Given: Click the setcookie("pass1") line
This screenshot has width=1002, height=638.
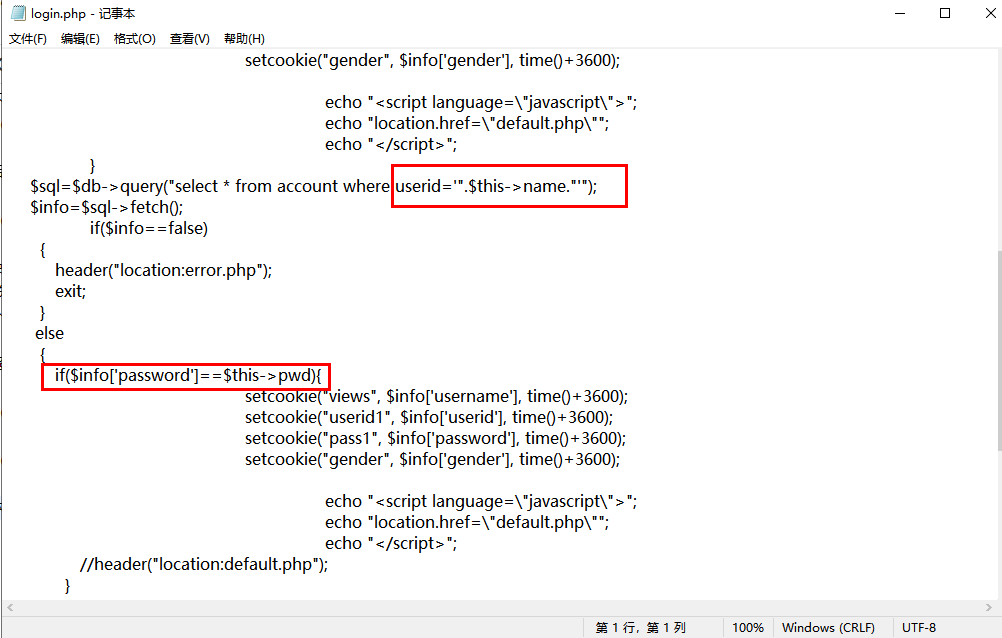Looking at the screenshot, I should (435, 439).
